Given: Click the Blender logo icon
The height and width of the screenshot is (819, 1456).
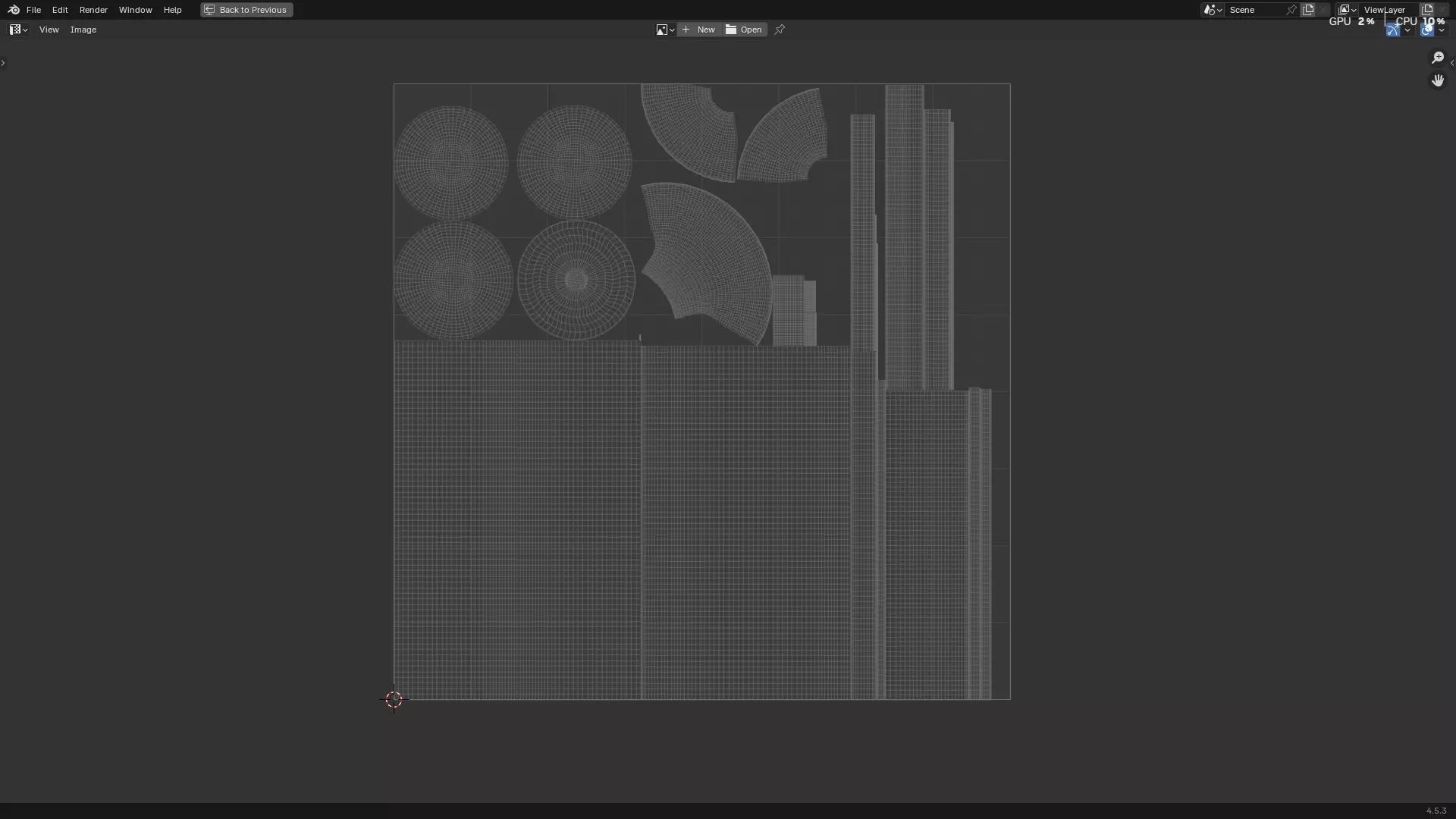Looking at the screenshot, I should (x=13, y=10).
